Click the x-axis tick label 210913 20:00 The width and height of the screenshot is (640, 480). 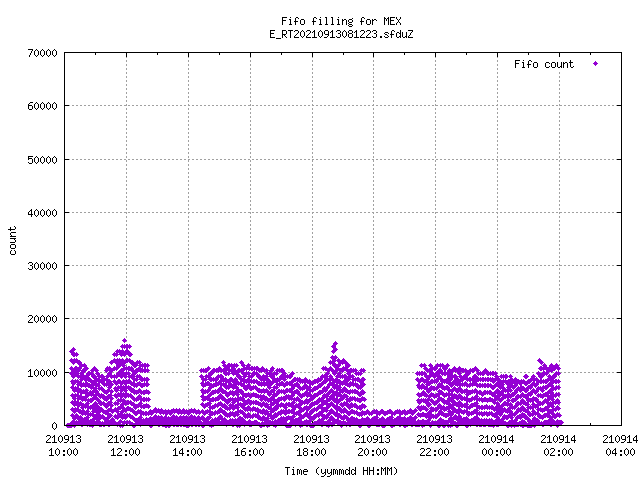pyautogui.click(x=372, y=445)
